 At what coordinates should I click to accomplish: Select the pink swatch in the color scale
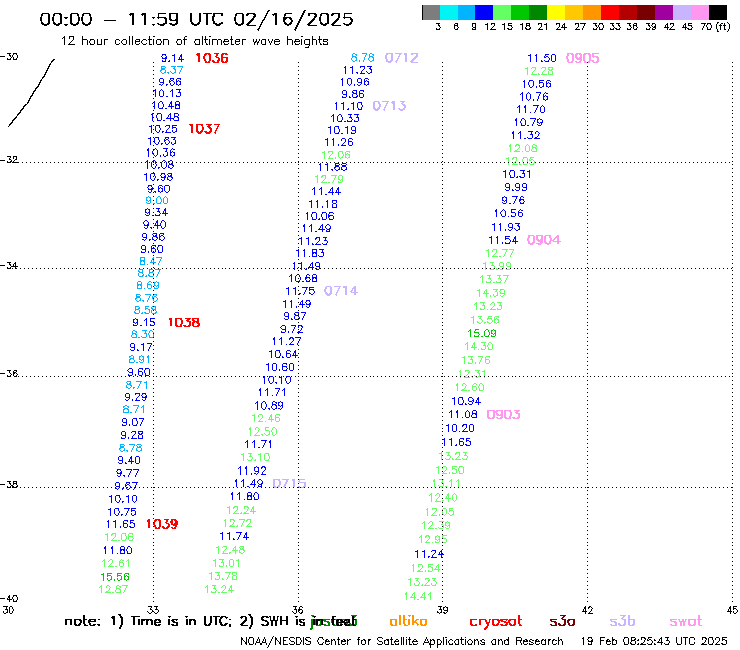(699, 12)
